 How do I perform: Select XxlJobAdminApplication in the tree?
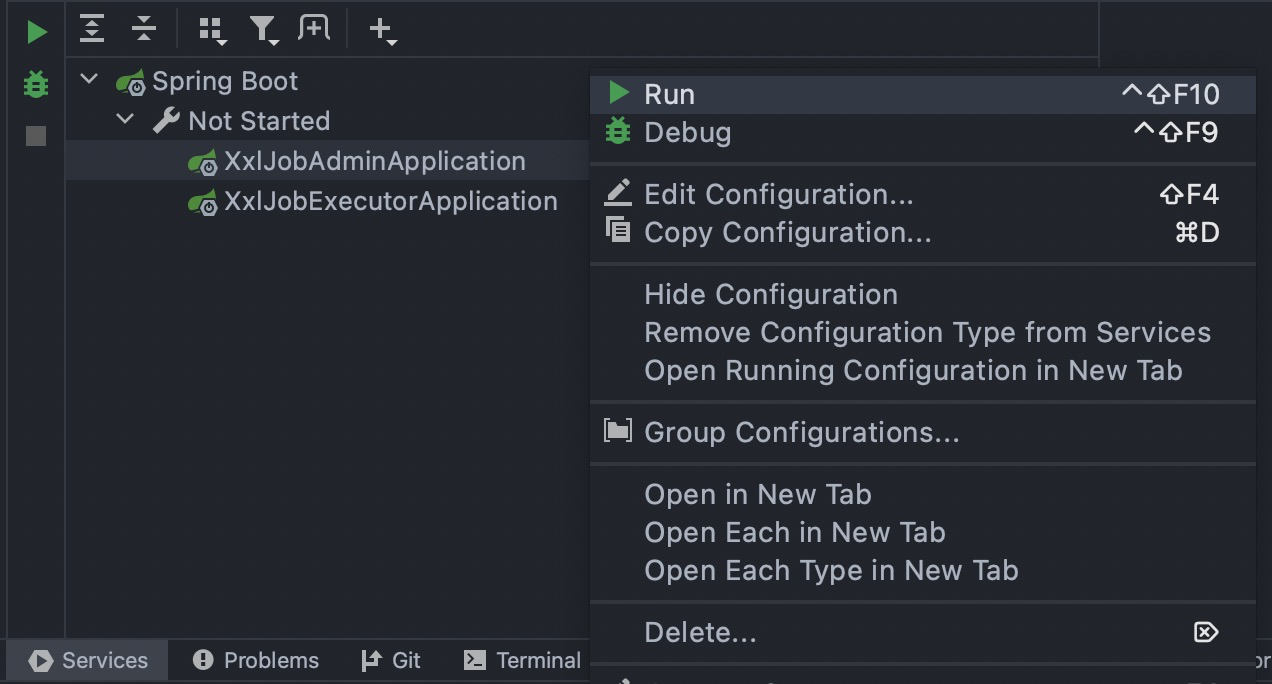[x=374, y=161]
